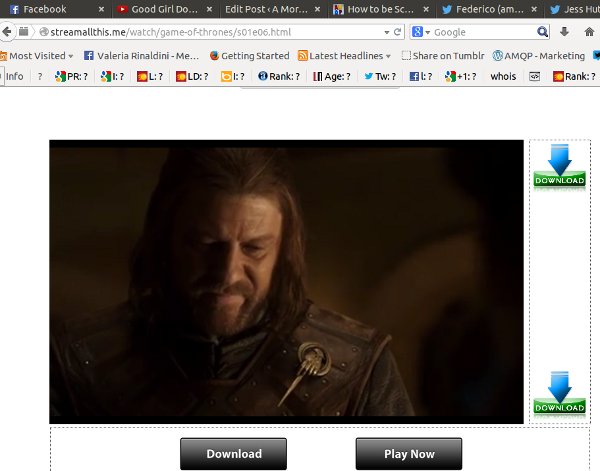The height and width of the screenshot is (471, 600).
Task: Click the black Download button
Action: (233, 454)
